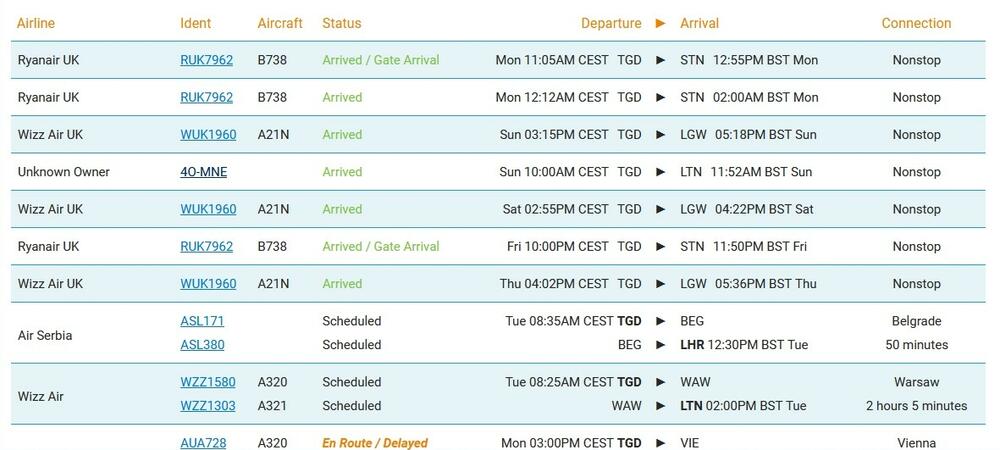Image resolution: width=1000 pixels, height=450 pixels.
Task: Click the arrow icon in the WZZ1303 row
Action: (x=660, y=406)
